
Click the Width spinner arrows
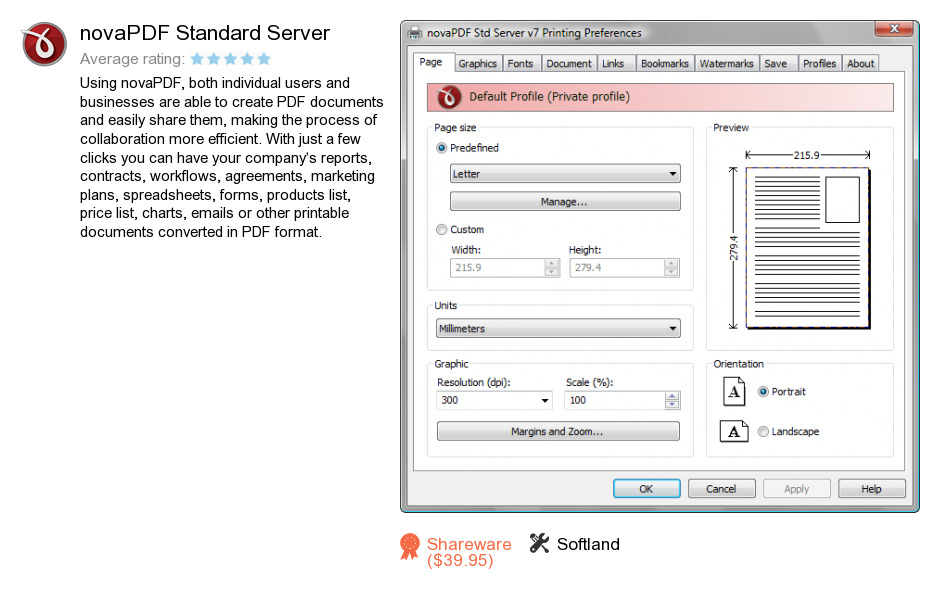point(552,268)
